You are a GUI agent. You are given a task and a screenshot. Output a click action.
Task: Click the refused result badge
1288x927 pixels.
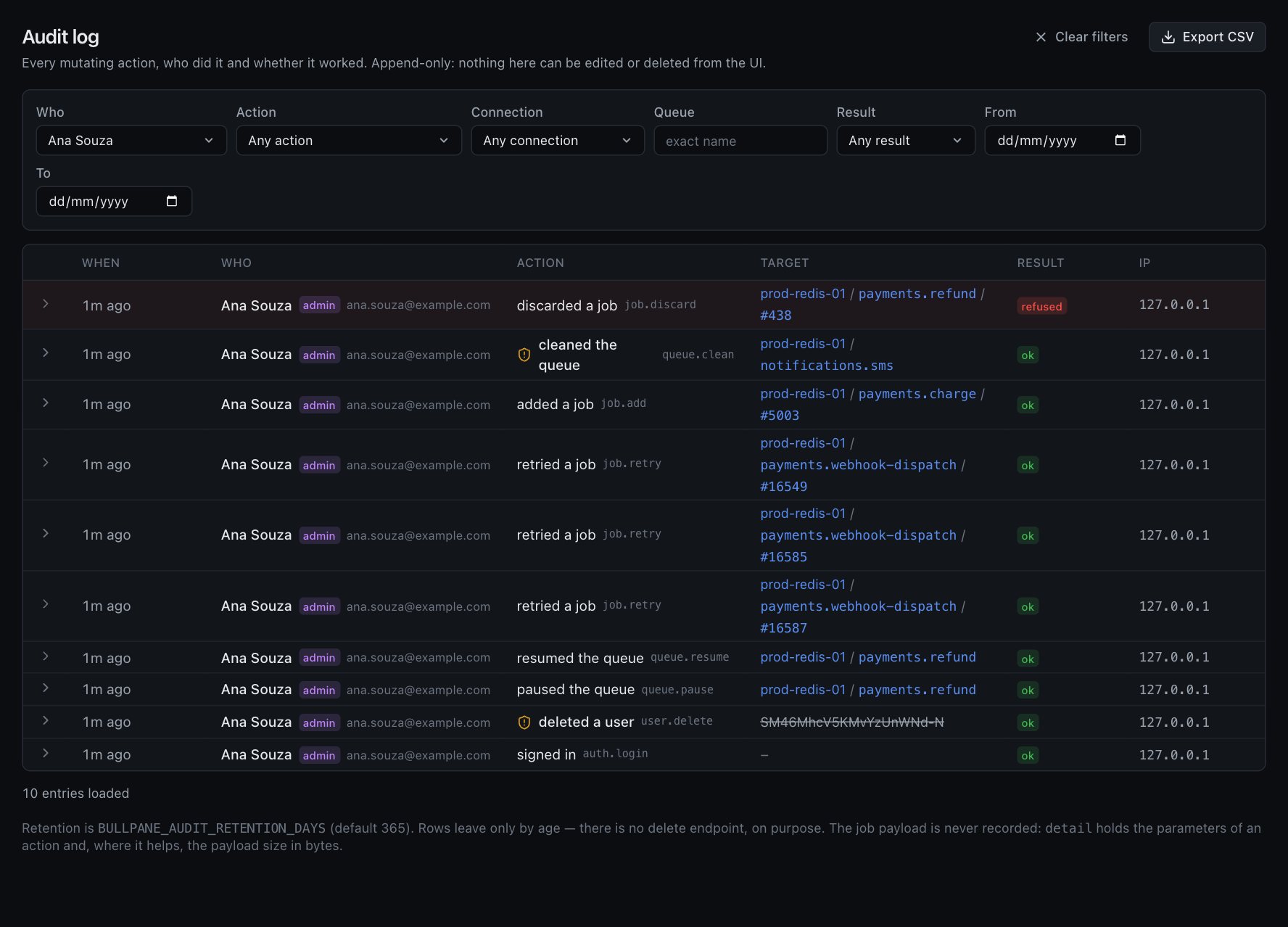pos(1041,306)
